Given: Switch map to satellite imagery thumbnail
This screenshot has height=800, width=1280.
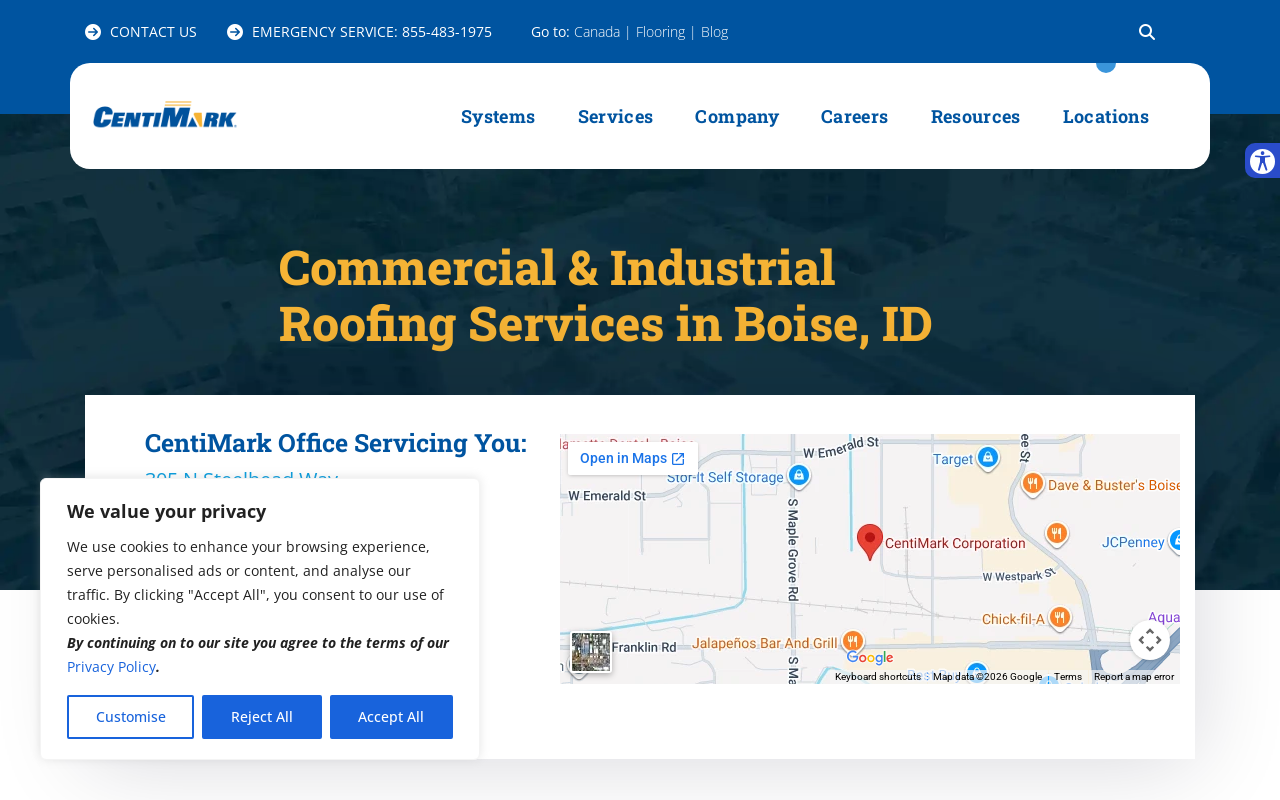Looking at the screenshot, I should tap(591, 652).
